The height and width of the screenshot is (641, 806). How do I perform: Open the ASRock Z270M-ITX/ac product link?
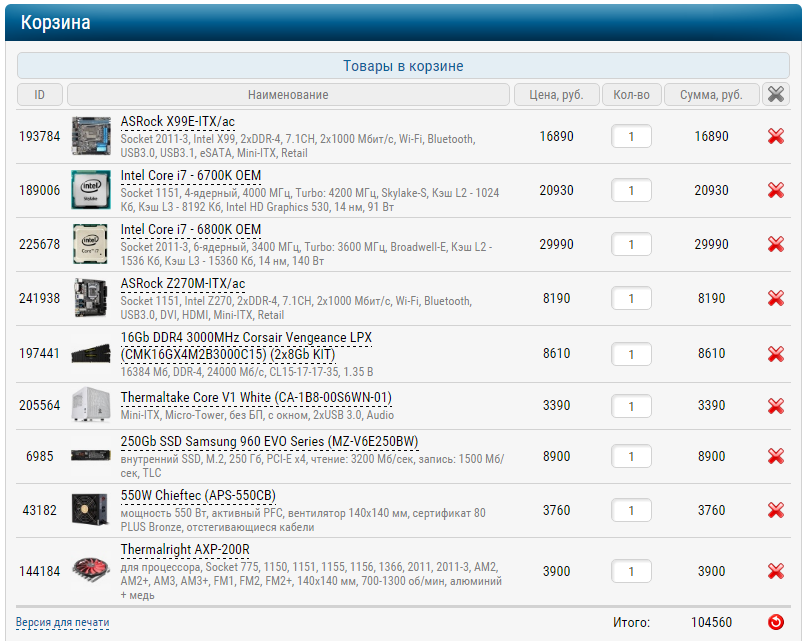pos(182,284)
